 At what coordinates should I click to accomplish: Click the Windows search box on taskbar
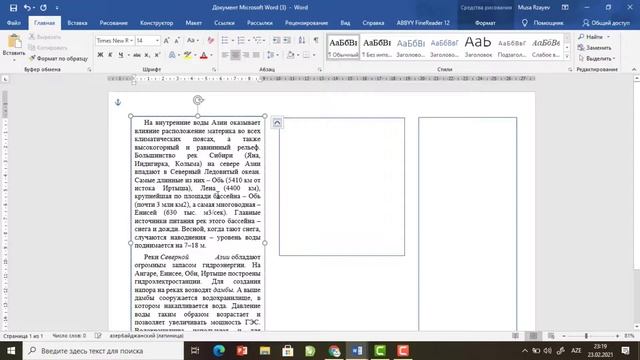click(104, 351)
